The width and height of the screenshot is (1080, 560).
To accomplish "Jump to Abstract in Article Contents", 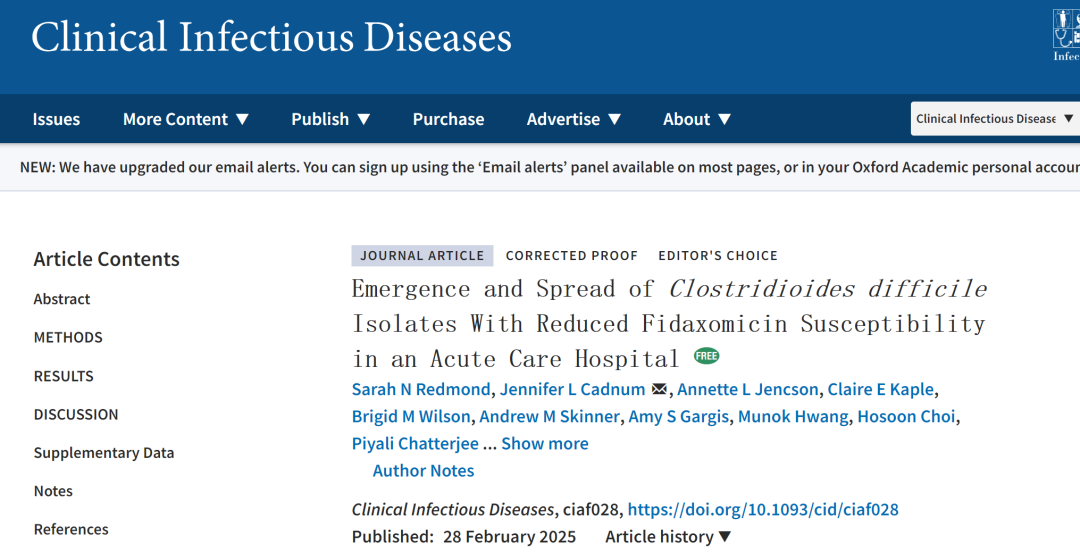I will point(62,299).
